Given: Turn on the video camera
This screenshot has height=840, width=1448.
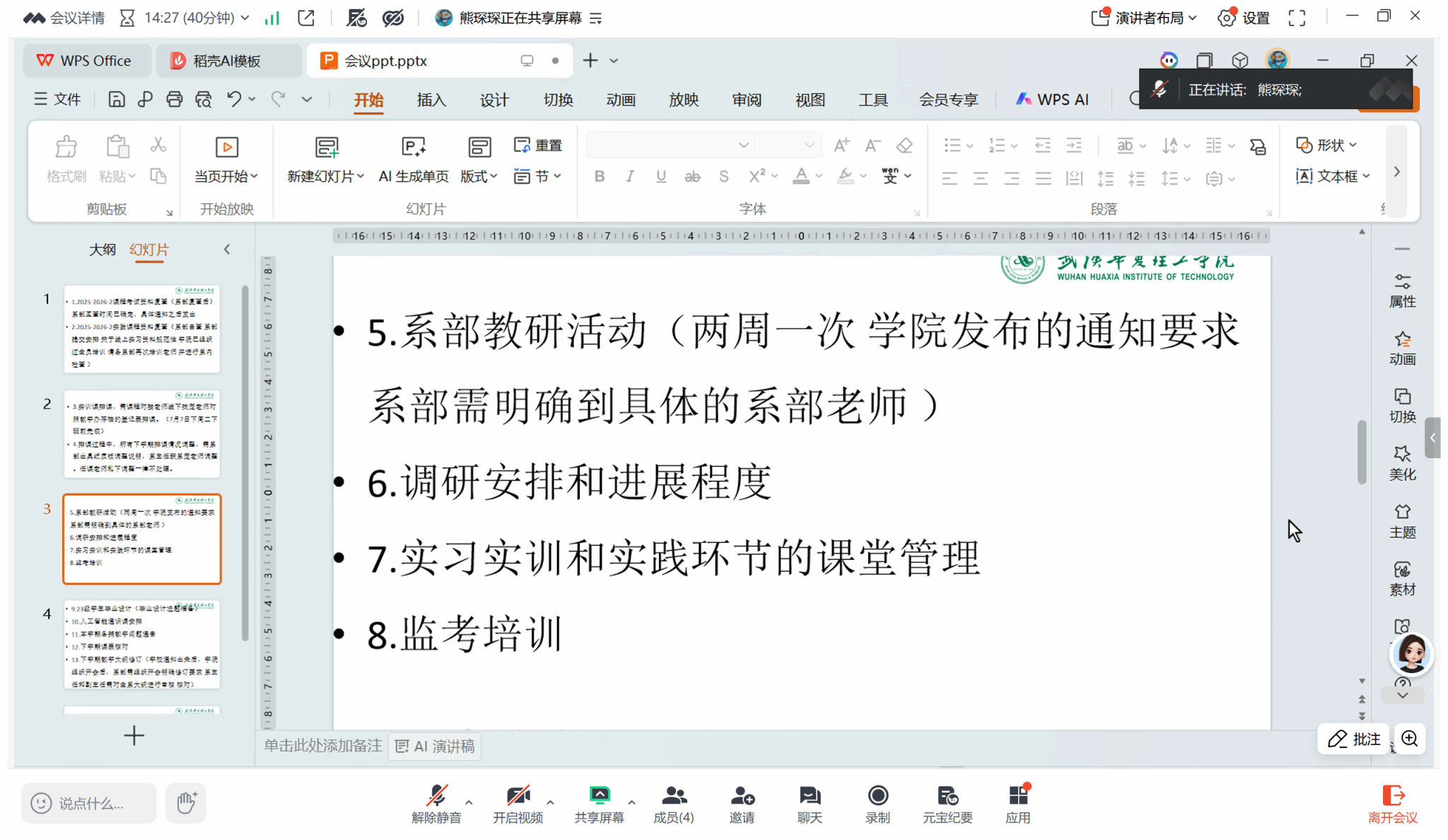Looking at the screenshot, I should pos(518,804).
